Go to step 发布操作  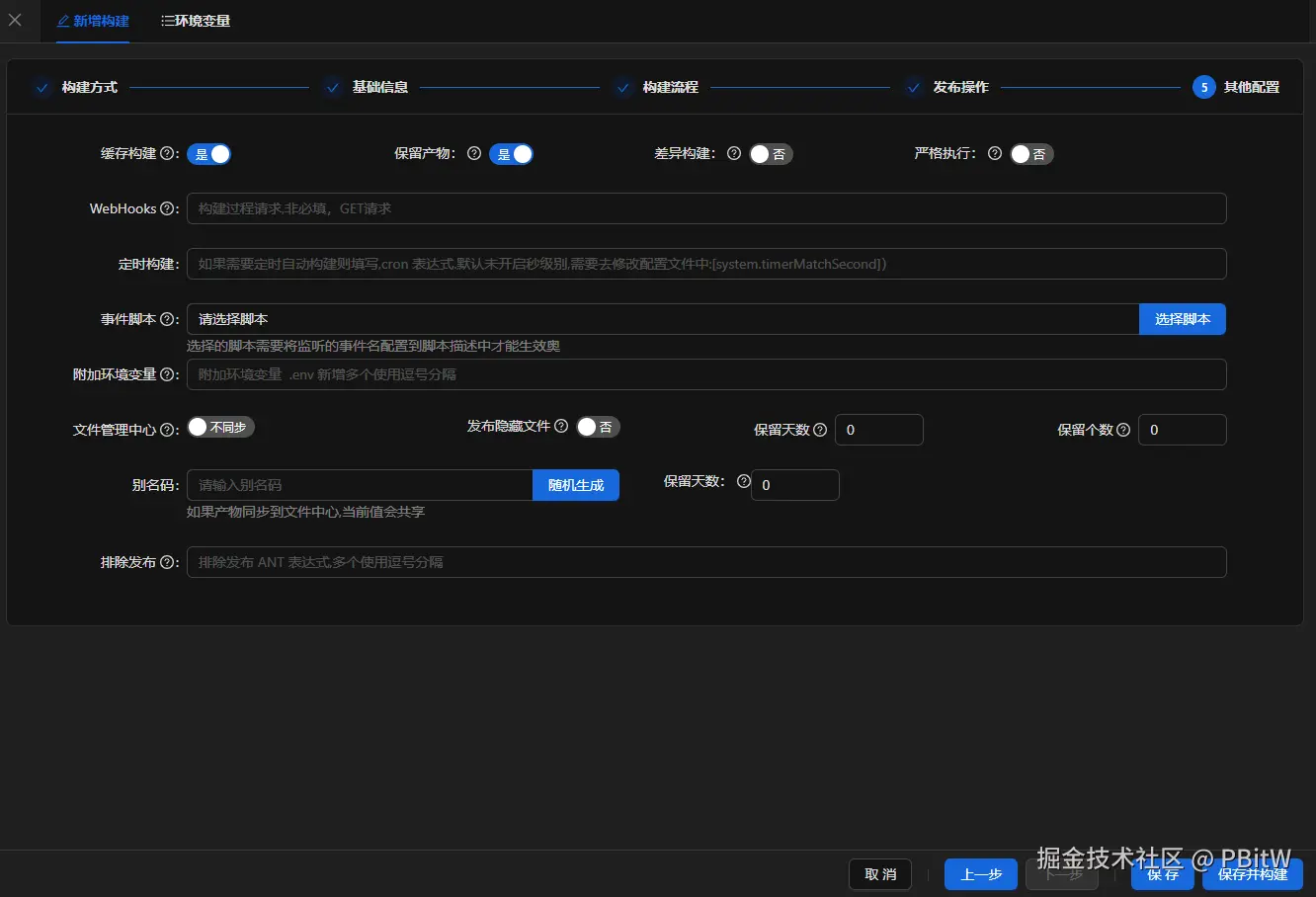click(960, 87)
